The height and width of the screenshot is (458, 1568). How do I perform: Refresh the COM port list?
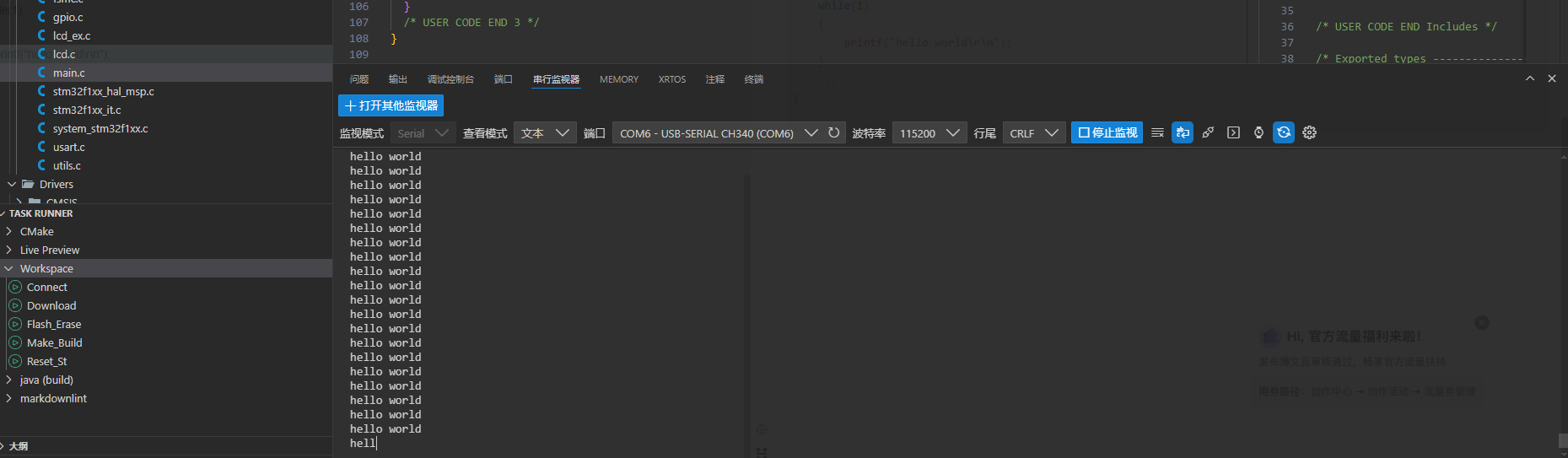pos(833,132)
